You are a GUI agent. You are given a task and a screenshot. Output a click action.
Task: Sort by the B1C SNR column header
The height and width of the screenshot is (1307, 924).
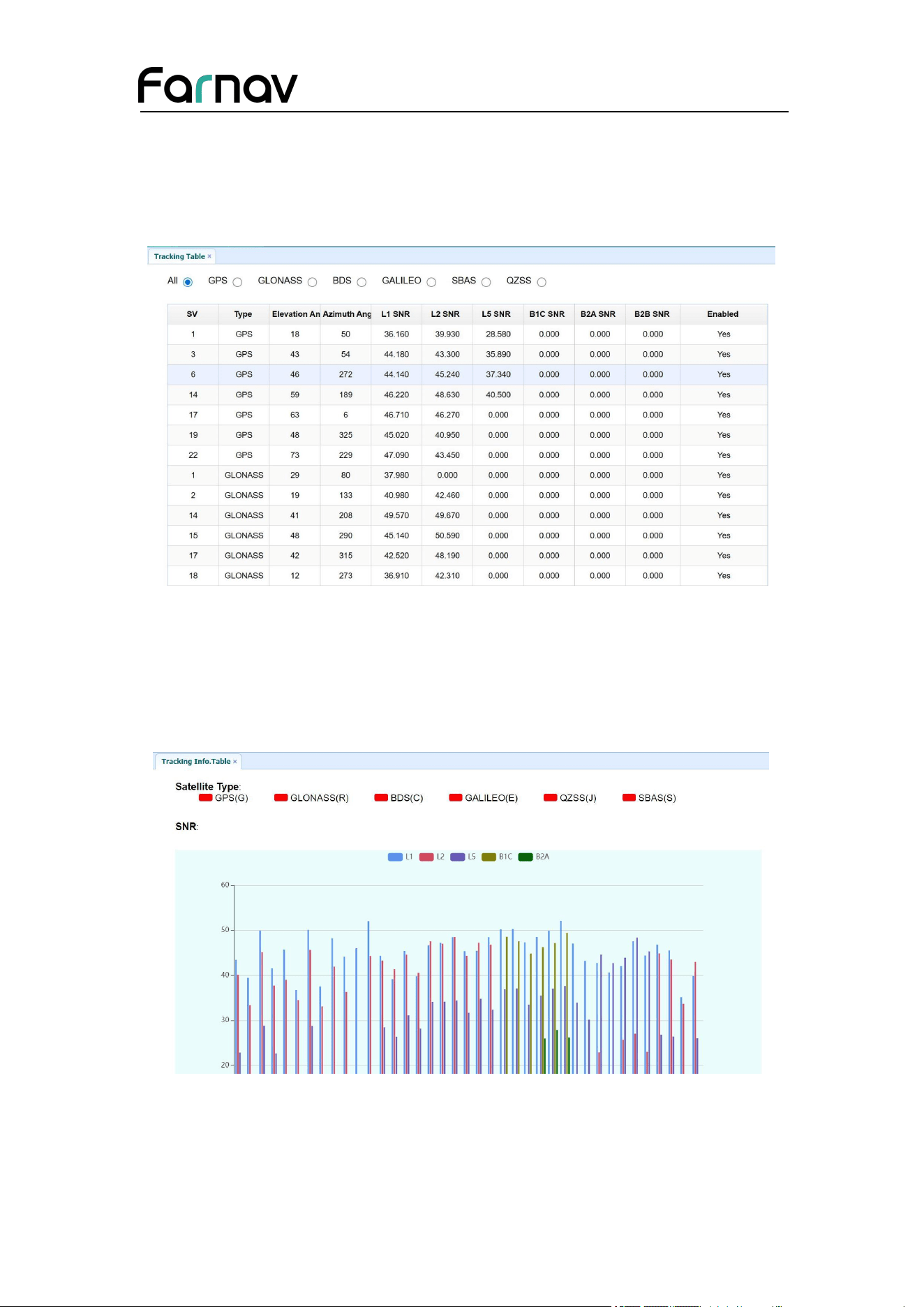pos(549,314)
